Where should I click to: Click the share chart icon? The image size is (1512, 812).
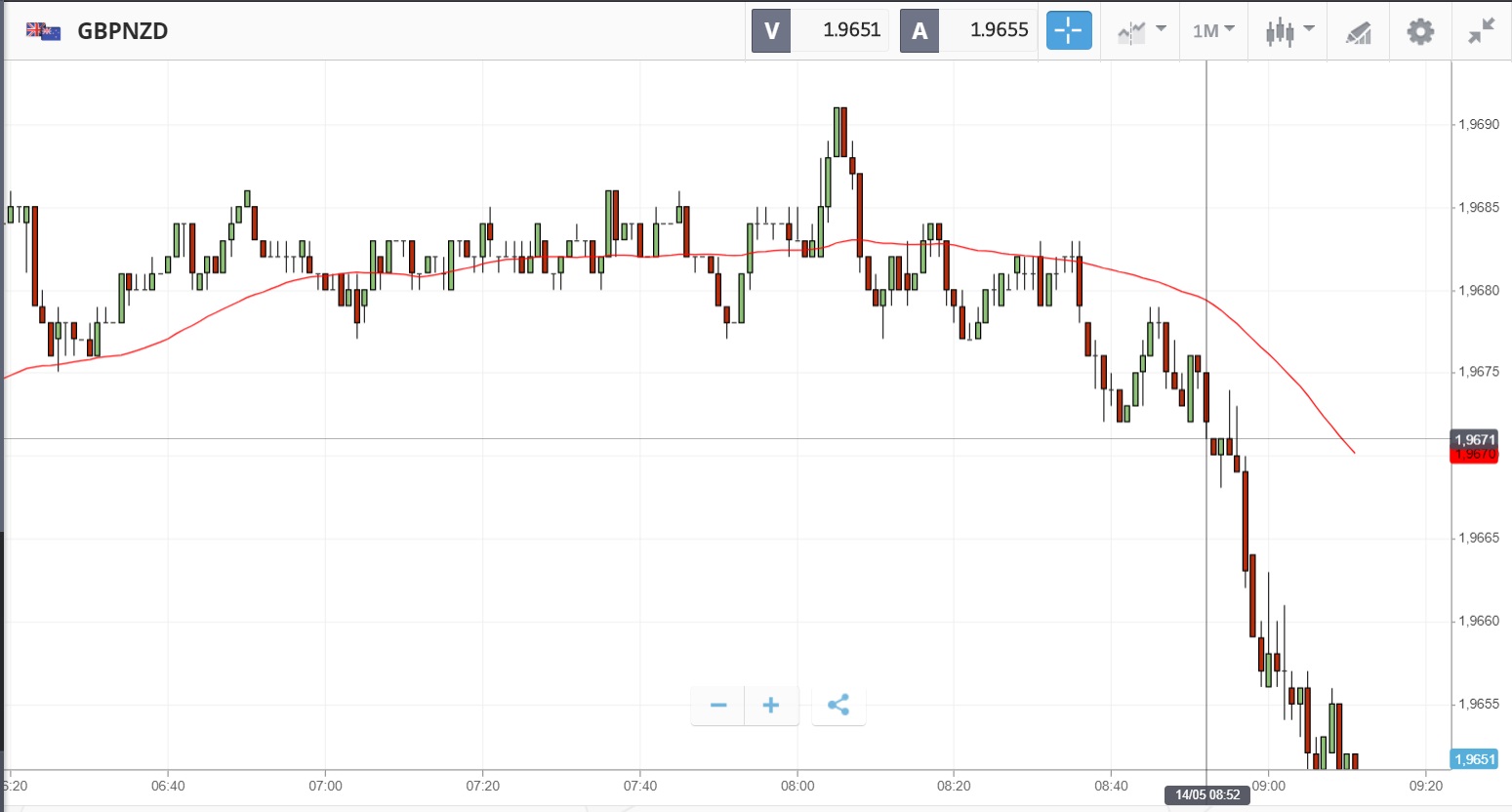838,705
